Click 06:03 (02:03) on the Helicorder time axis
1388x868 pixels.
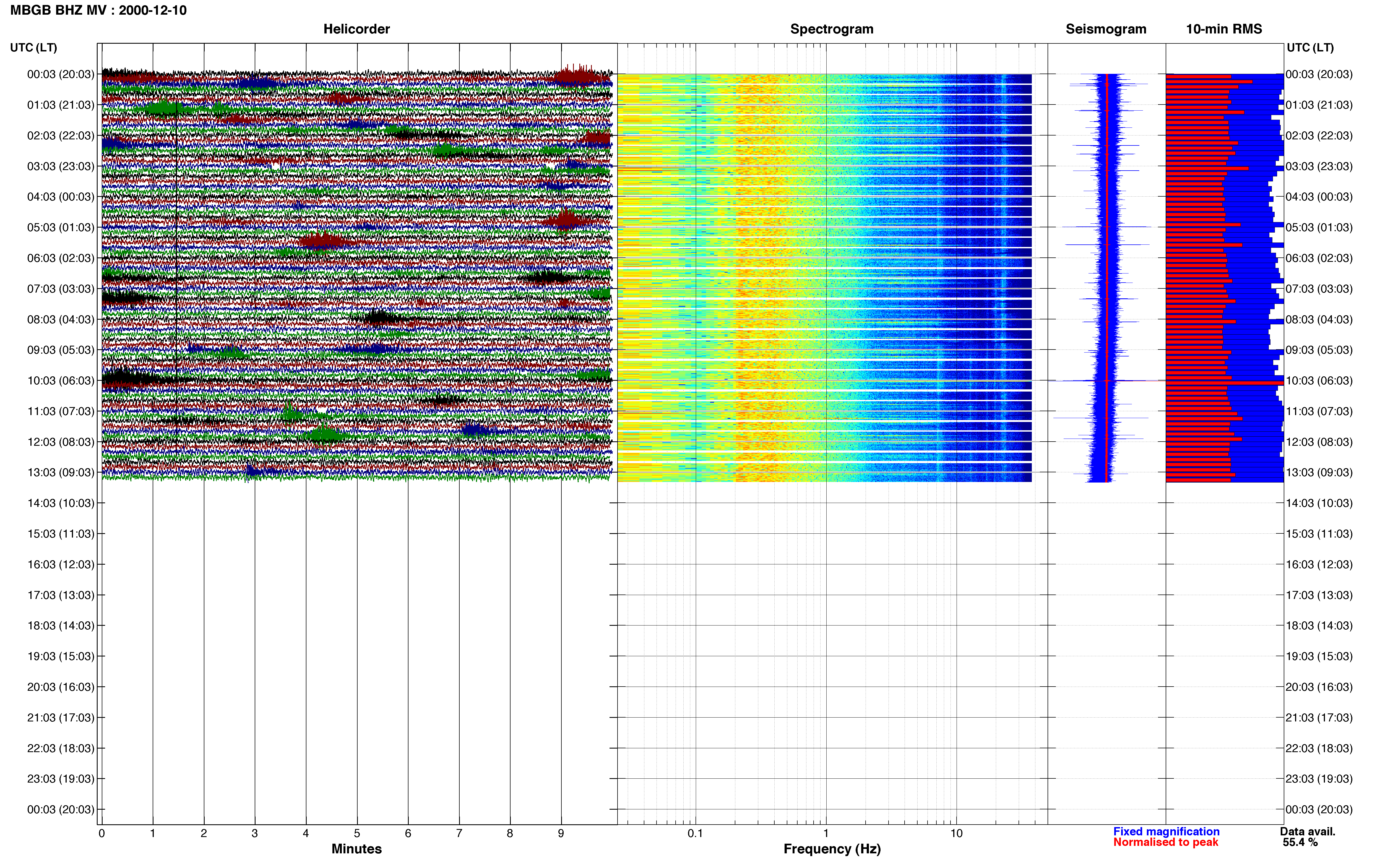[61, 258]
